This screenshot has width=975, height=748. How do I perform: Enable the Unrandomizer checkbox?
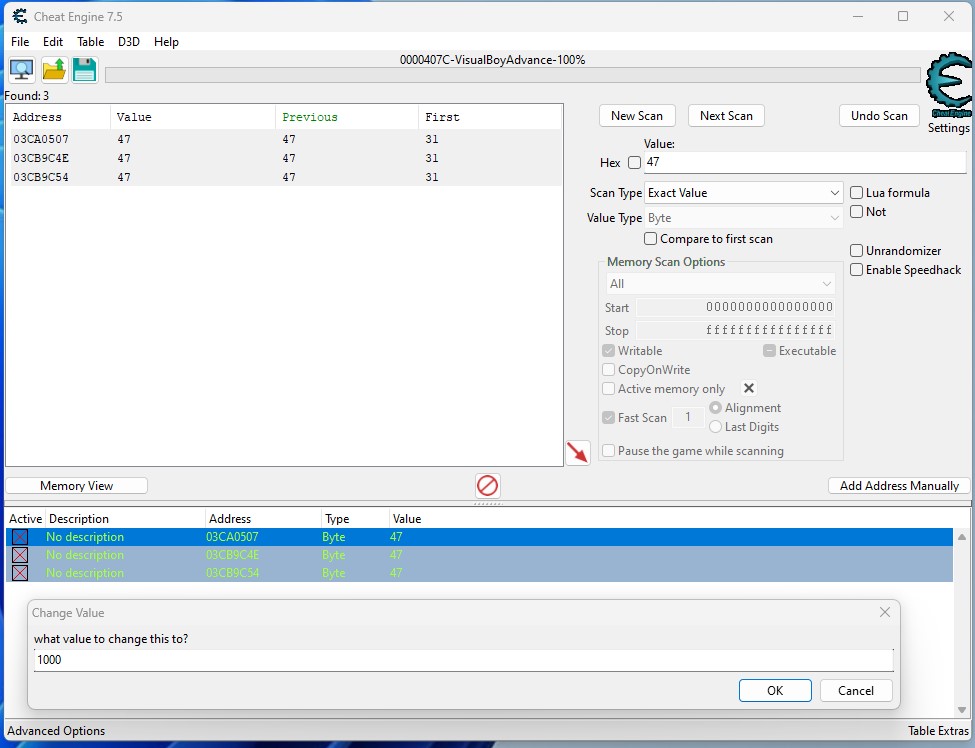tap(857, 251)
